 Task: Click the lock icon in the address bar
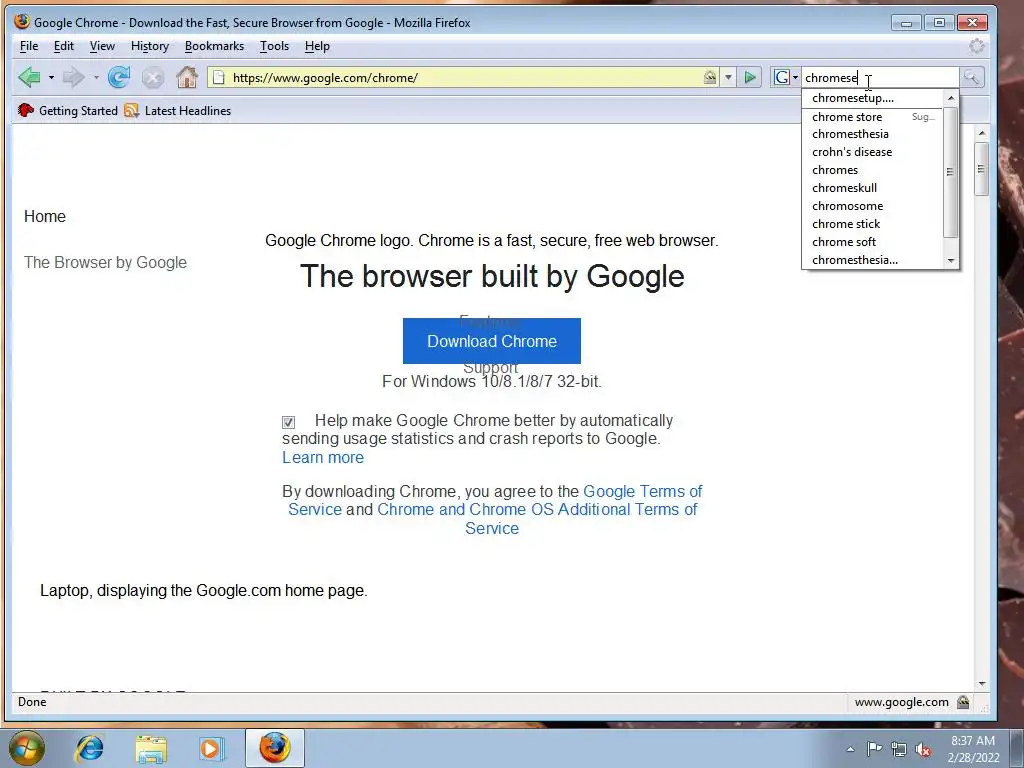pyautogui.click(x=710, y=78)
